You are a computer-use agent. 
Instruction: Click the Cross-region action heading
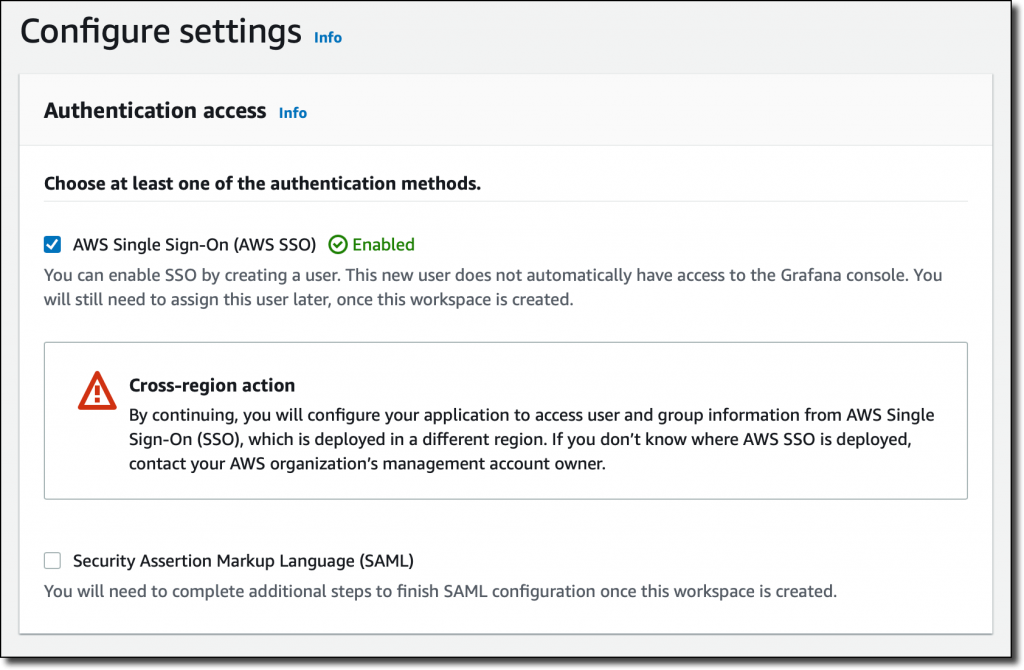(x=212, y=385)
